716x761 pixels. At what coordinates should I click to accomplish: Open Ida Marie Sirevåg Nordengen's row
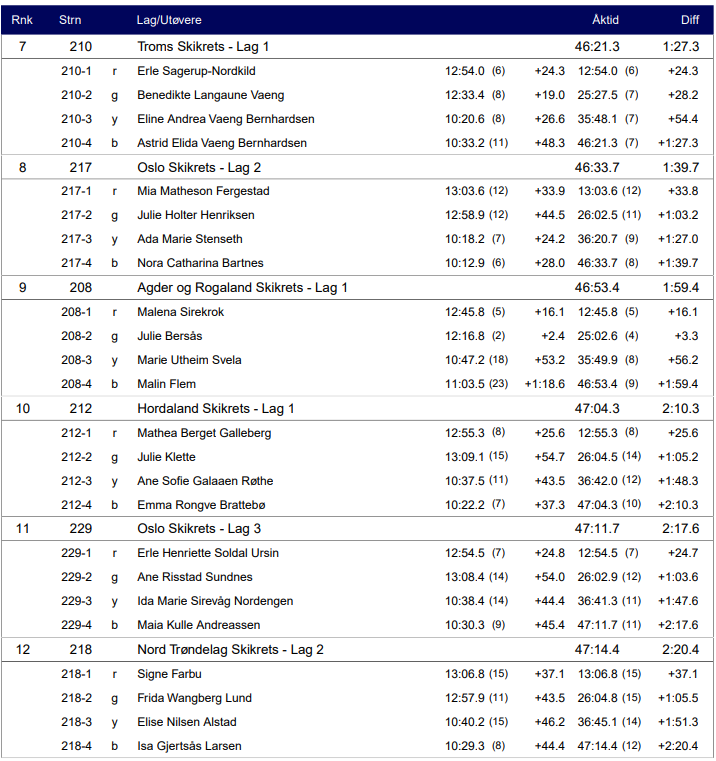[215, 601]
